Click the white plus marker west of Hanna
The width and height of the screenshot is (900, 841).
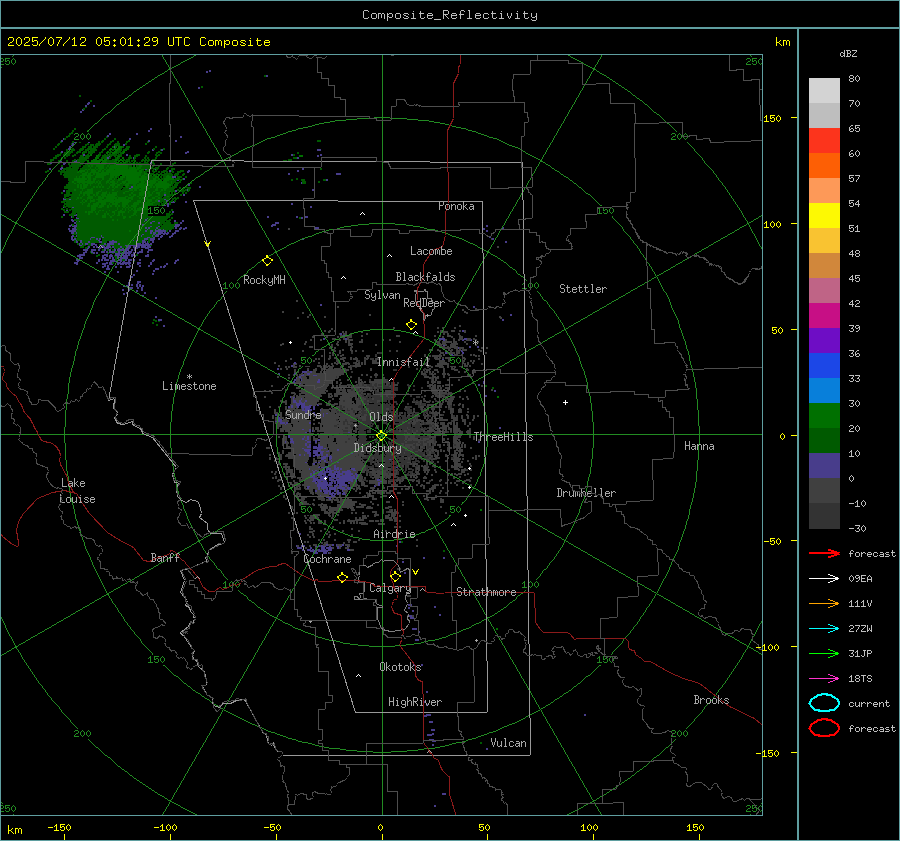[565, 402]
